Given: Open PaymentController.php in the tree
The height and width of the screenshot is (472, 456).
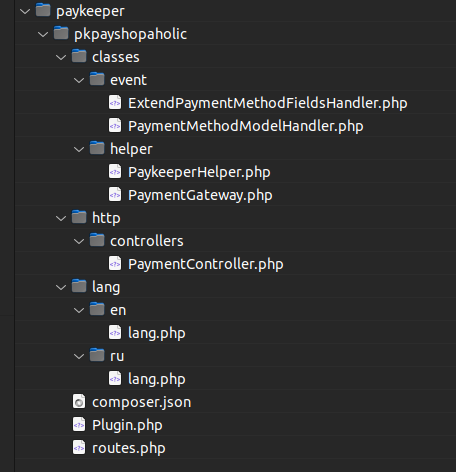Looking at the screenshot, I should [206, 264].
